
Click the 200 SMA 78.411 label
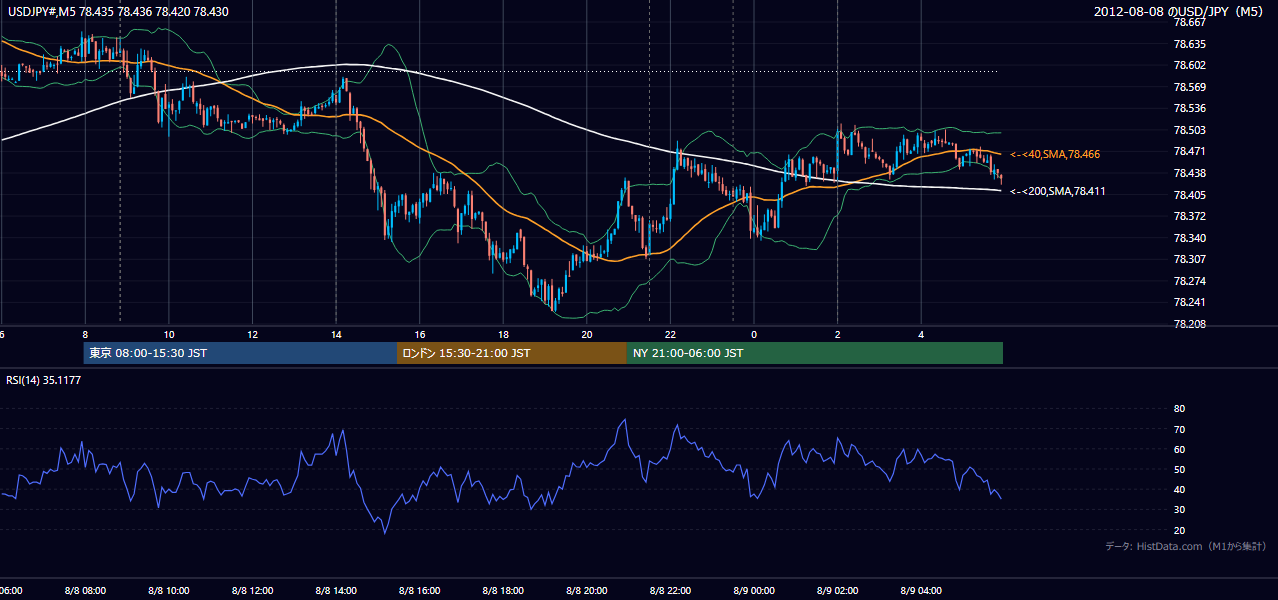[x=1058, y=191]
